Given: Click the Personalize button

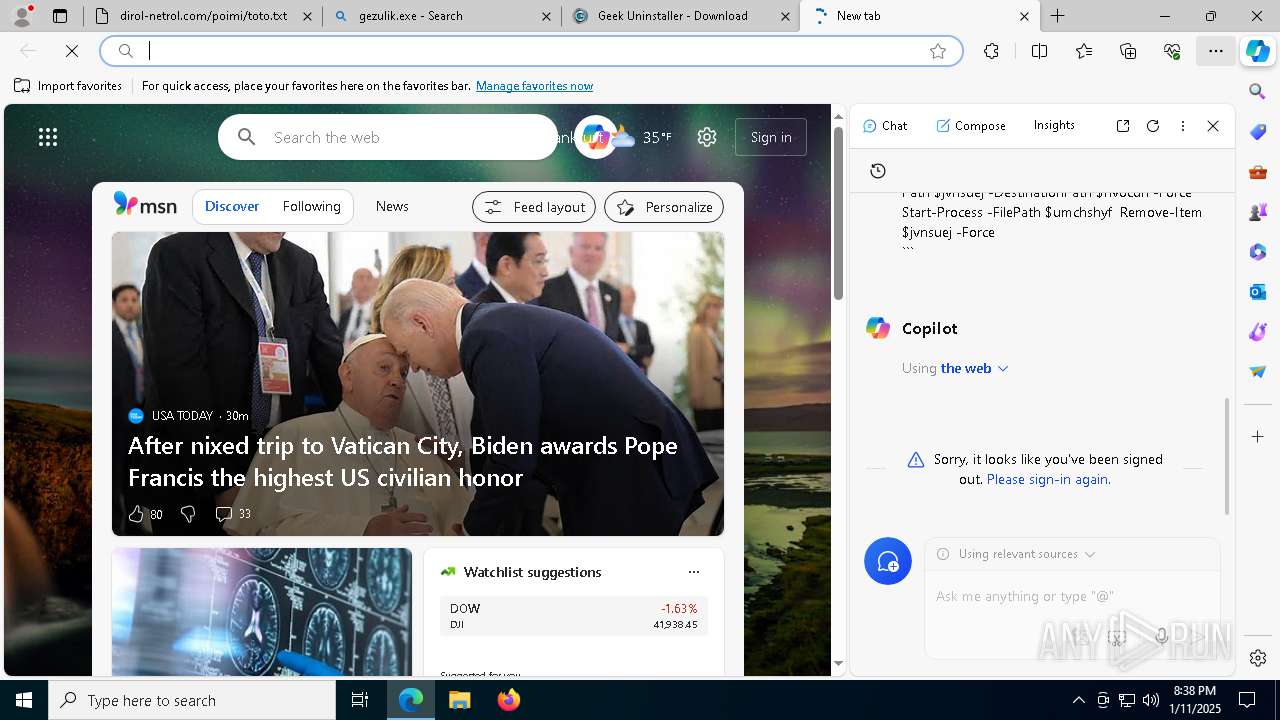Looking at the screenshot, I should coord(664,207).
